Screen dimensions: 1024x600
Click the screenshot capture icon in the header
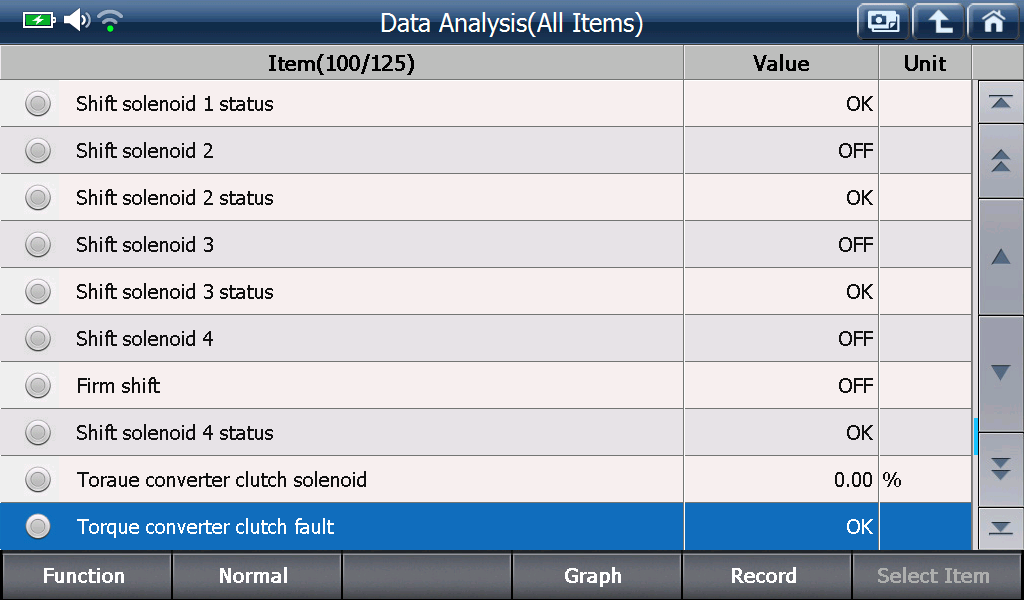point(883,22)
